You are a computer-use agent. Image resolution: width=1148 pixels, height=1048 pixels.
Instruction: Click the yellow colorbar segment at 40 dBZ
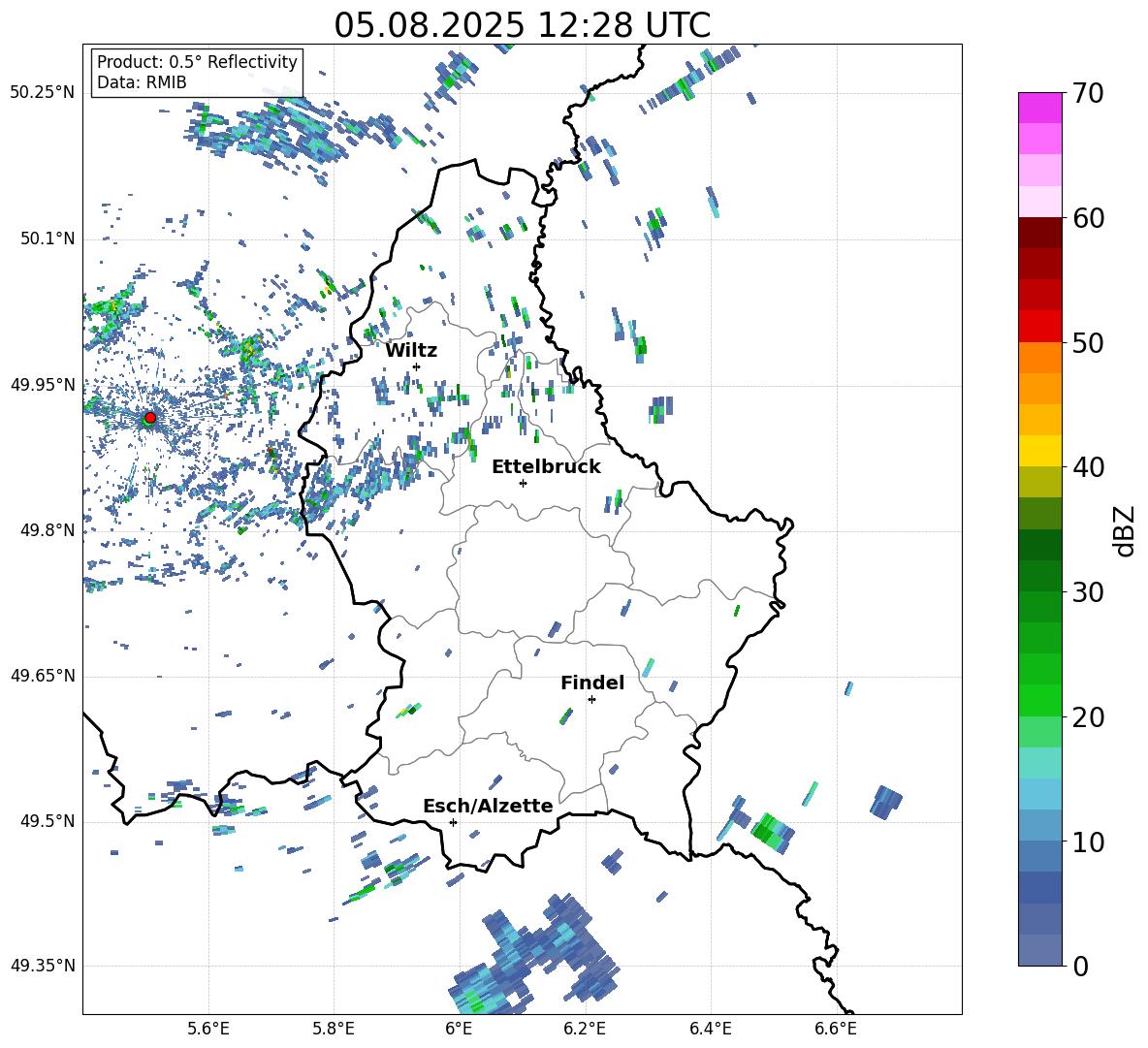pos(1040,451)
